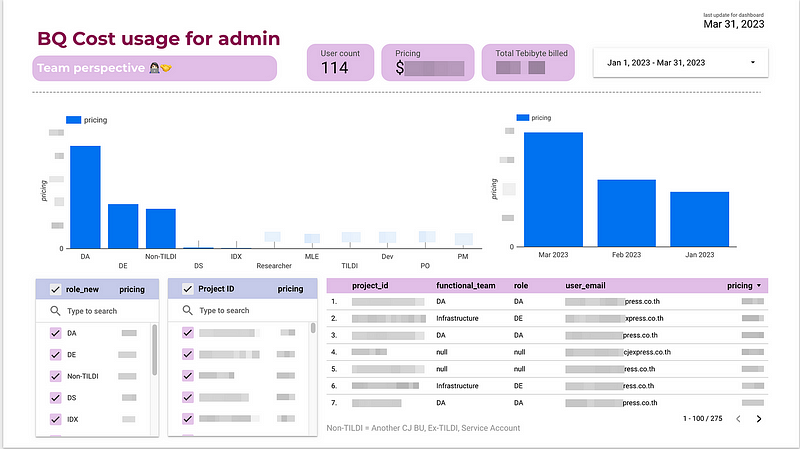Image resolution: width=800 pixels, height=449 pixels.
Task: Click the Team perspective label button
Action: pyautogui.click(x=154, y=68)
